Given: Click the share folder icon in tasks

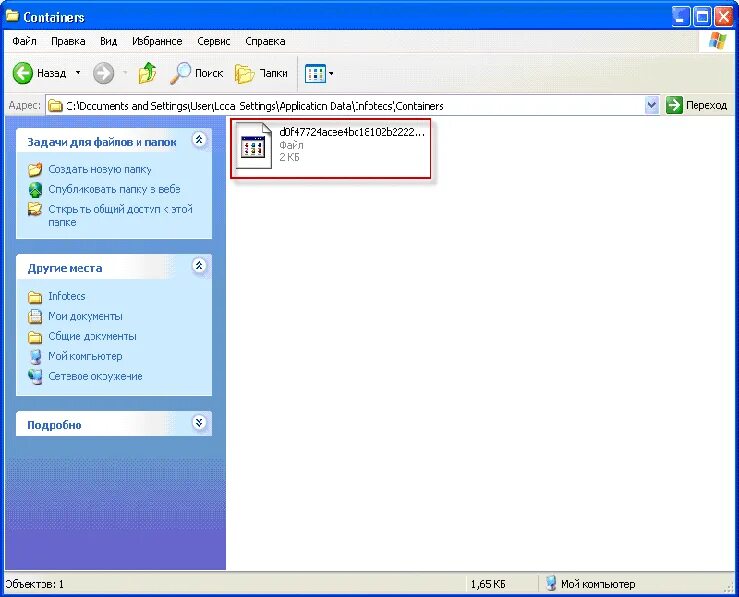Looking at the screenshot, I should tap(35, 209).
